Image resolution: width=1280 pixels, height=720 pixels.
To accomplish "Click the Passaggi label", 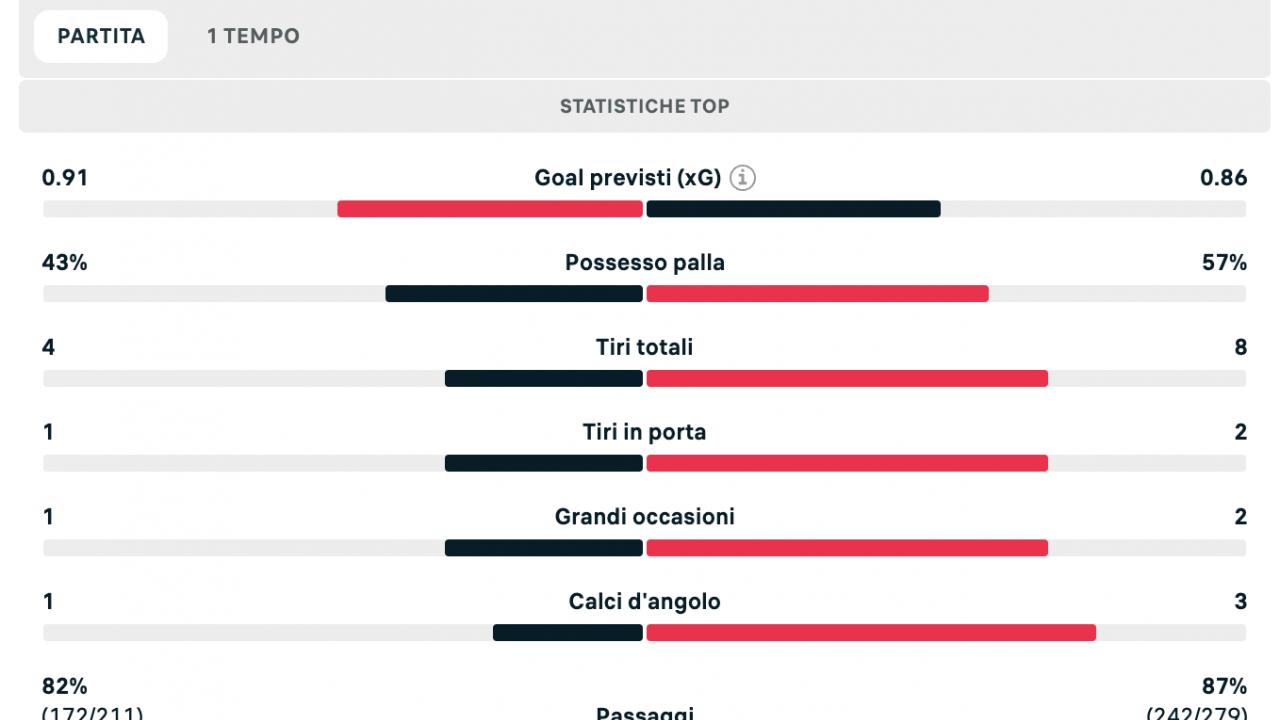I will tap(644, 713).
